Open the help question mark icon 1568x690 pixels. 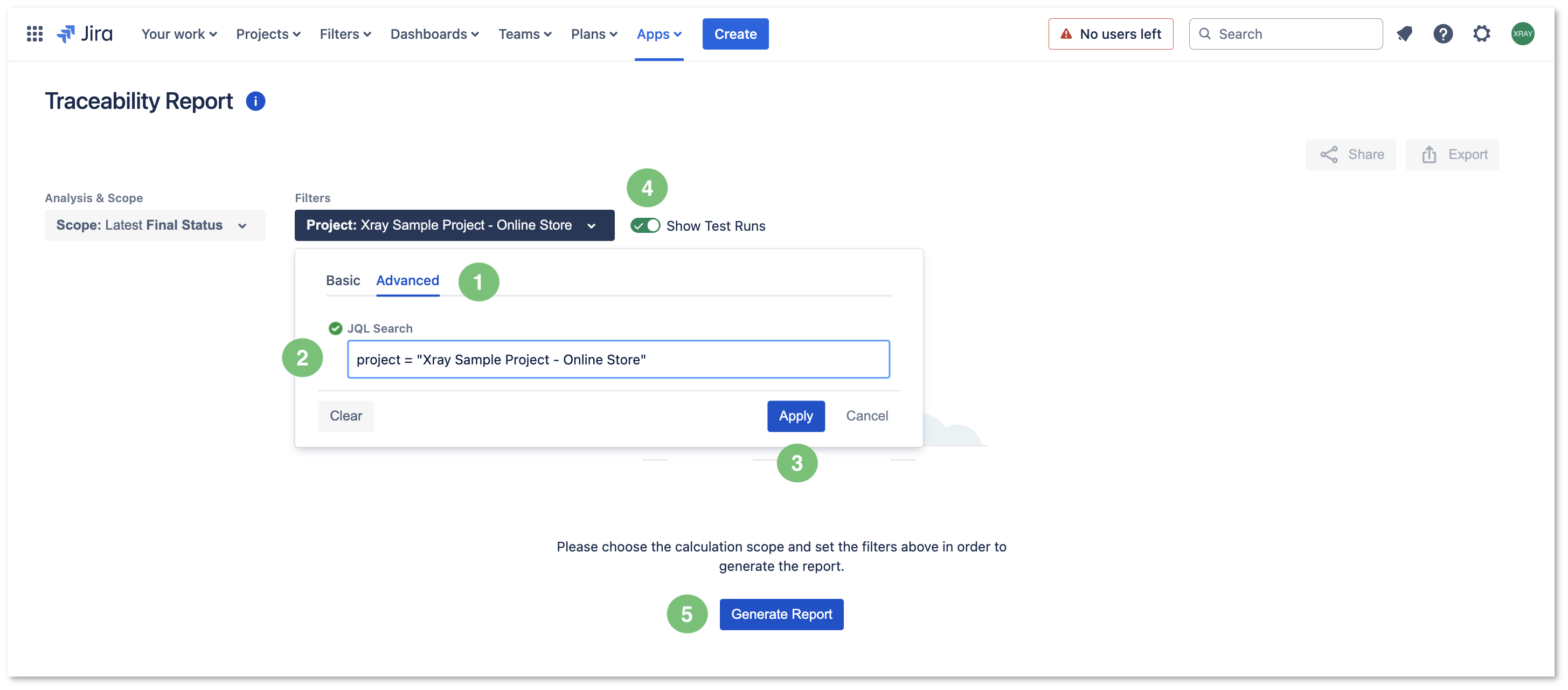click(x=1442, y=34)
